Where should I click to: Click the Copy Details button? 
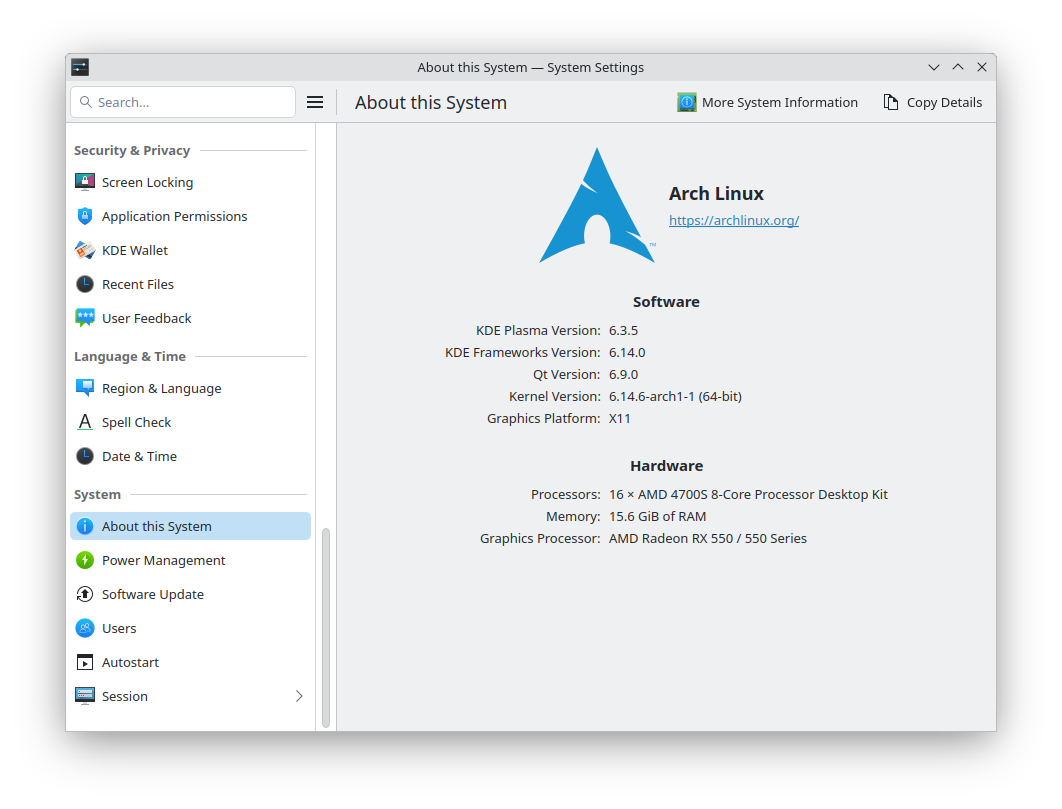click(932, 102)
